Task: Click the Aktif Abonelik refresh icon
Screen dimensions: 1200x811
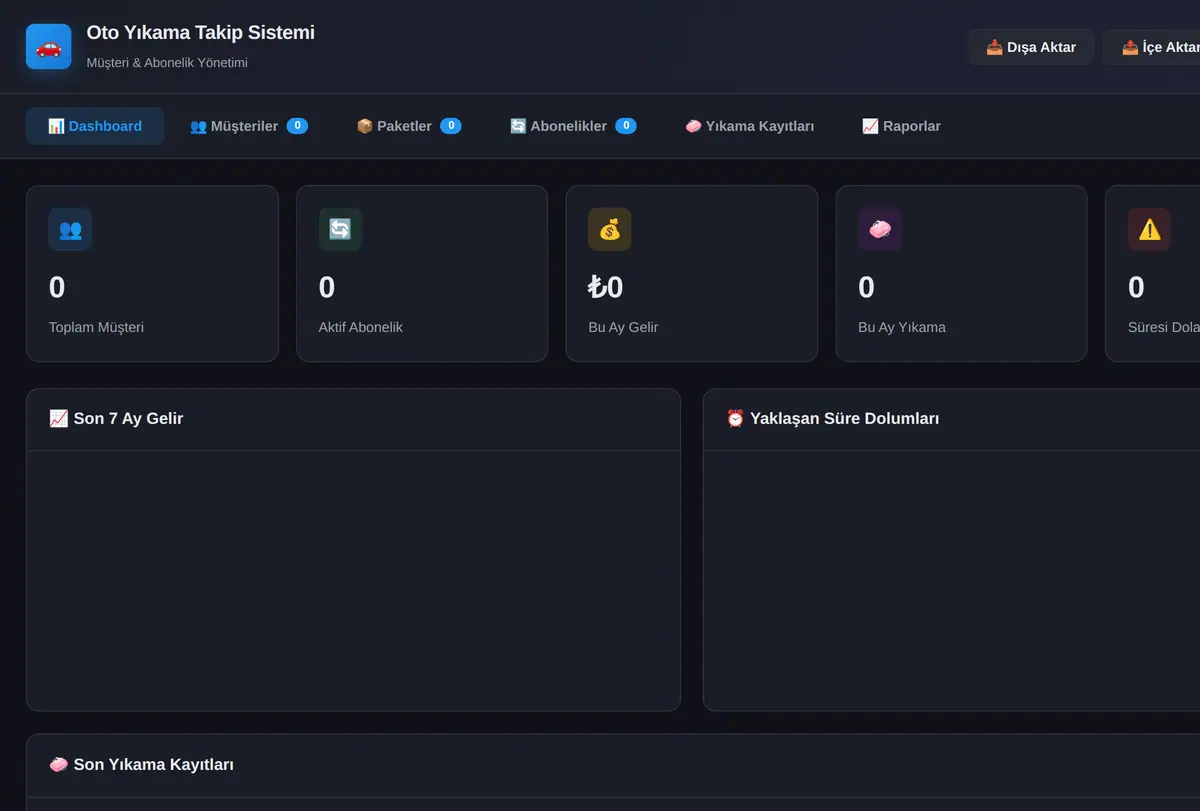Action: pos(340,229)
